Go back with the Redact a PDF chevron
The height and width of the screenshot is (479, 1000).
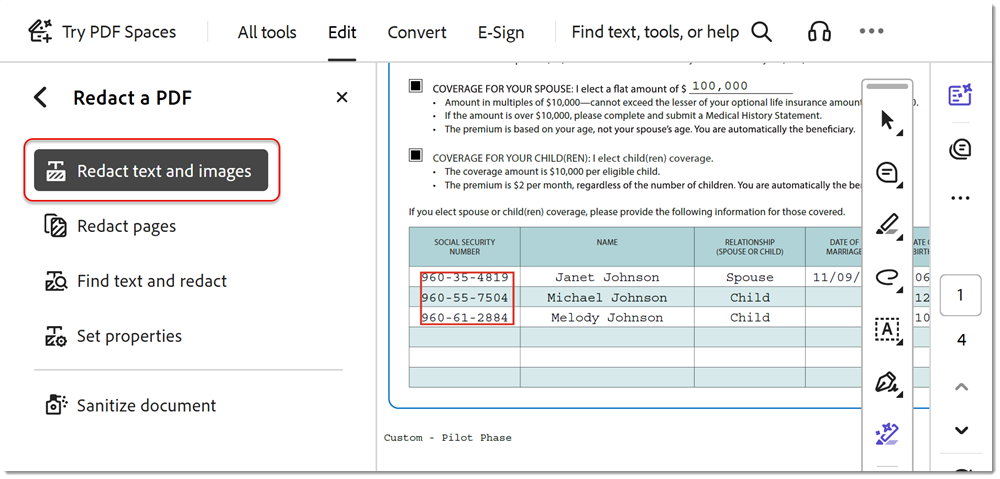coord(40,98)
